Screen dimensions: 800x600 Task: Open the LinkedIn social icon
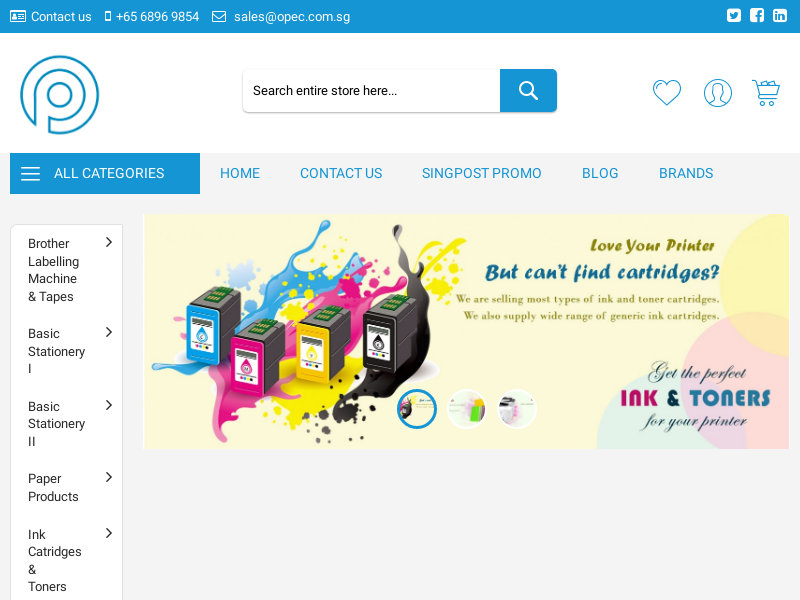[x=780, y=15]
